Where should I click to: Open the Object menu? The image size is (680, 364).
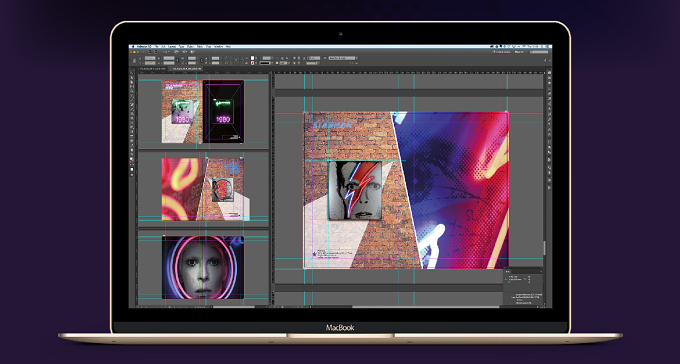click(x=191, y=46)
